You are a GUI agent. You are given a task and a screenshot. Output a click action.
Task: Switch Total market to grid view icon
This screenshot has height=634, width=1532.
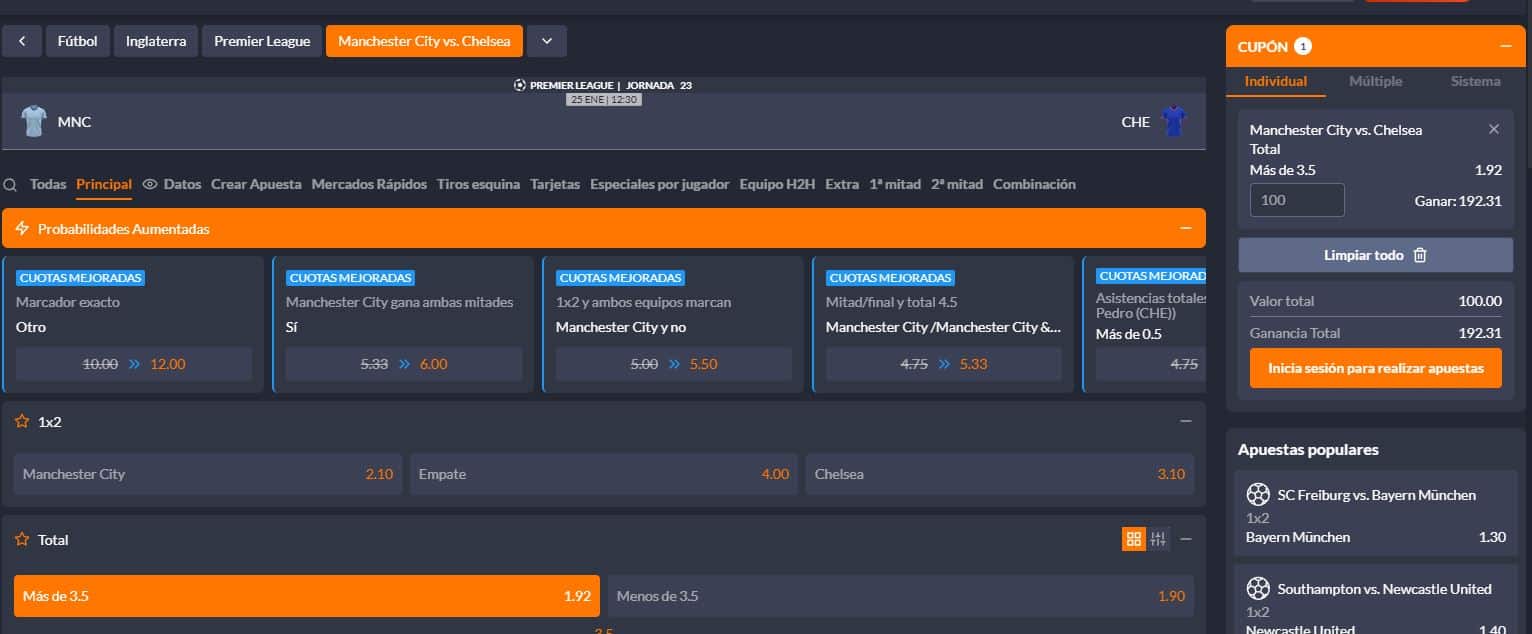(1133, 539)
